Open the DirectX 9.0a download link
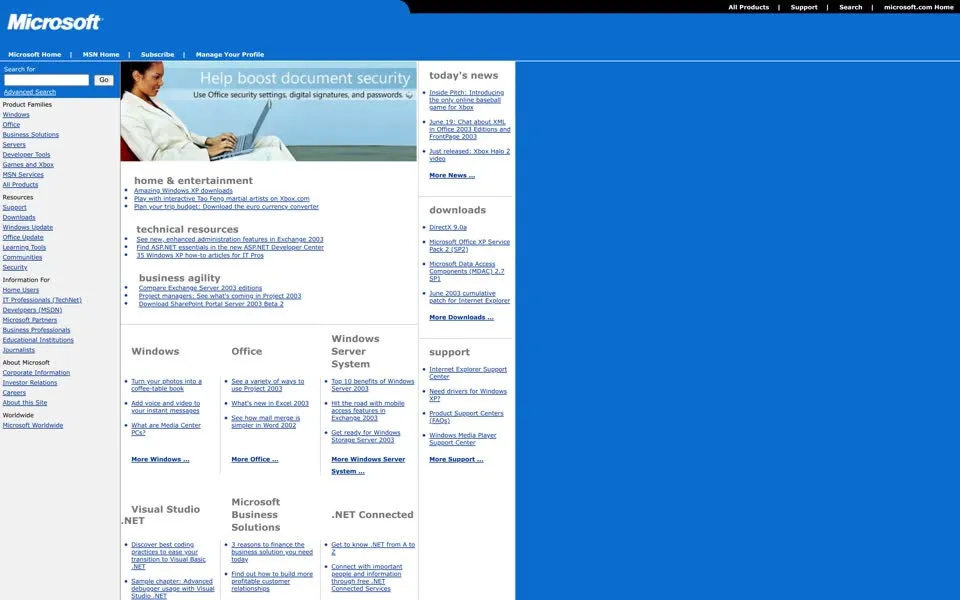Image resolution: width=960 pixels, height=600 pixels. click(448, 227)
